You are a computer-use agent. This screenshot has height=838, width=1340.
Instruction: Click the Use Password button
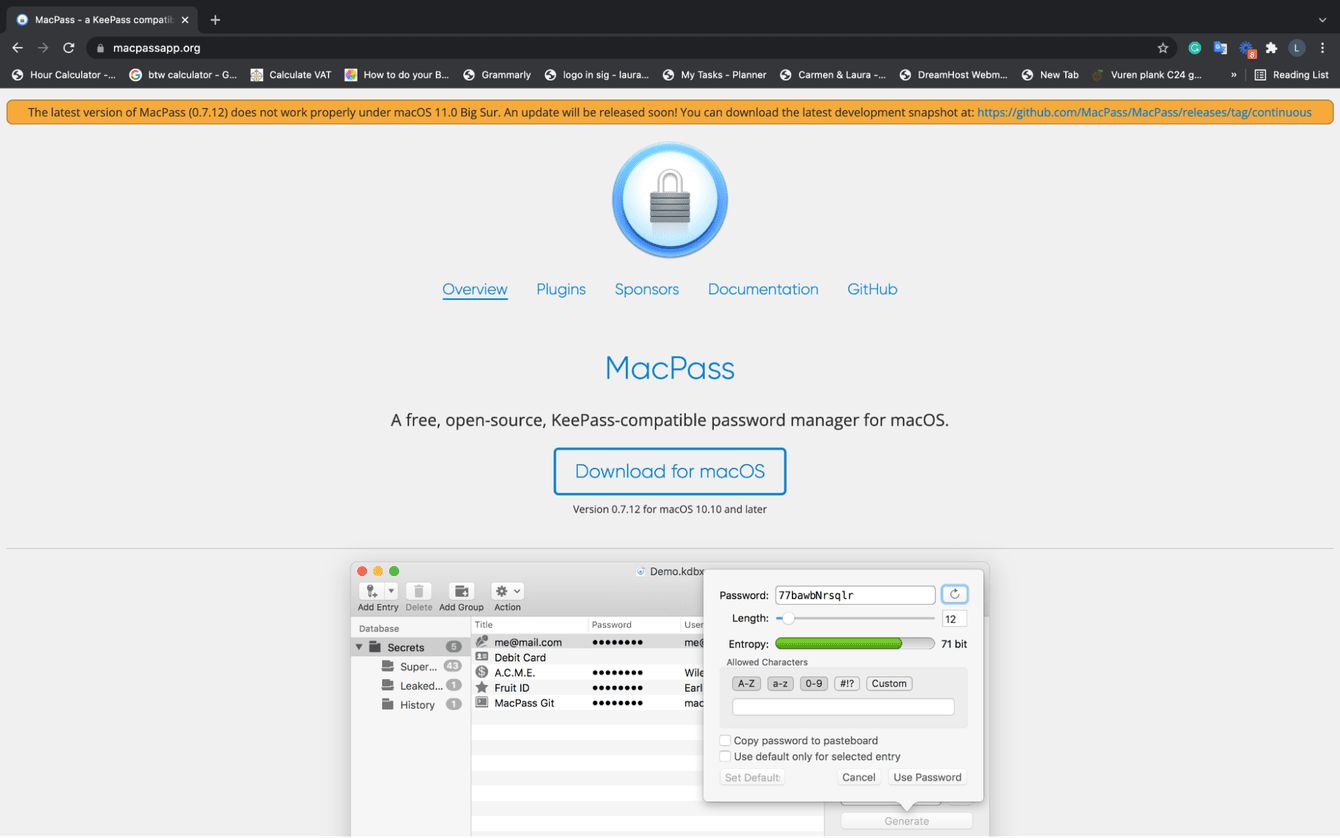pos(927,777)
